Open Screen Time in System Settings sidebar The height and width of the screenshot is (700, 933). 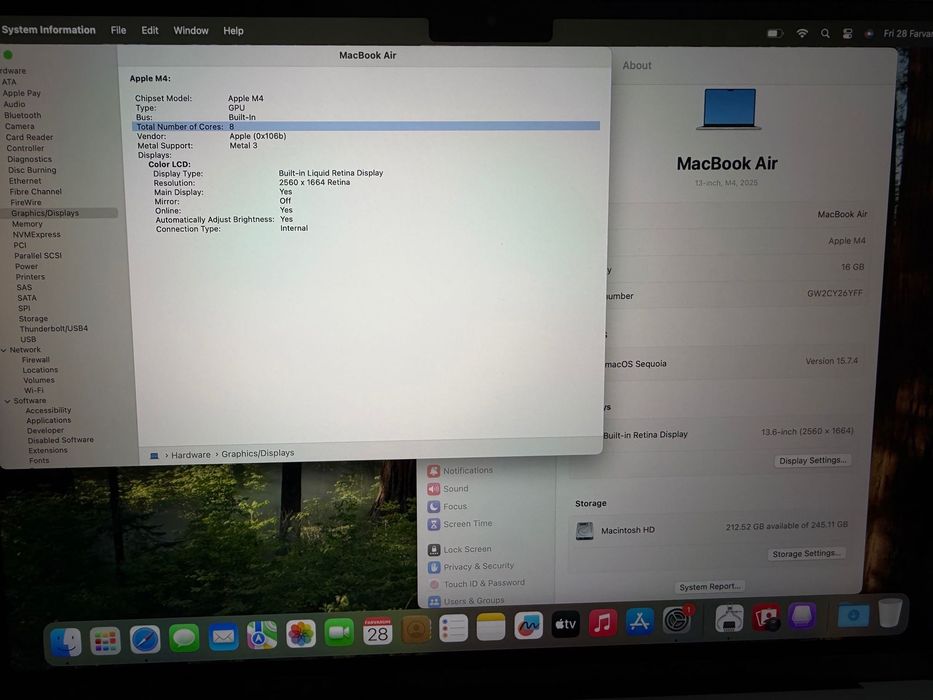tap(460, 524)
